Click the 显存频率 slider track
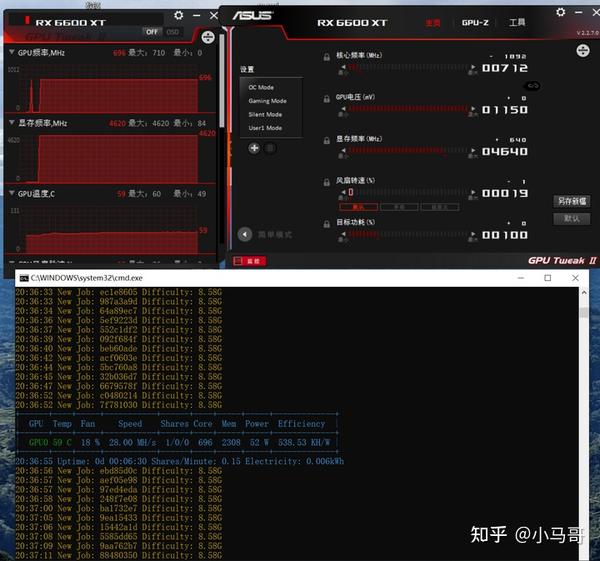This screenshot has height=561, width=600. 408,151
